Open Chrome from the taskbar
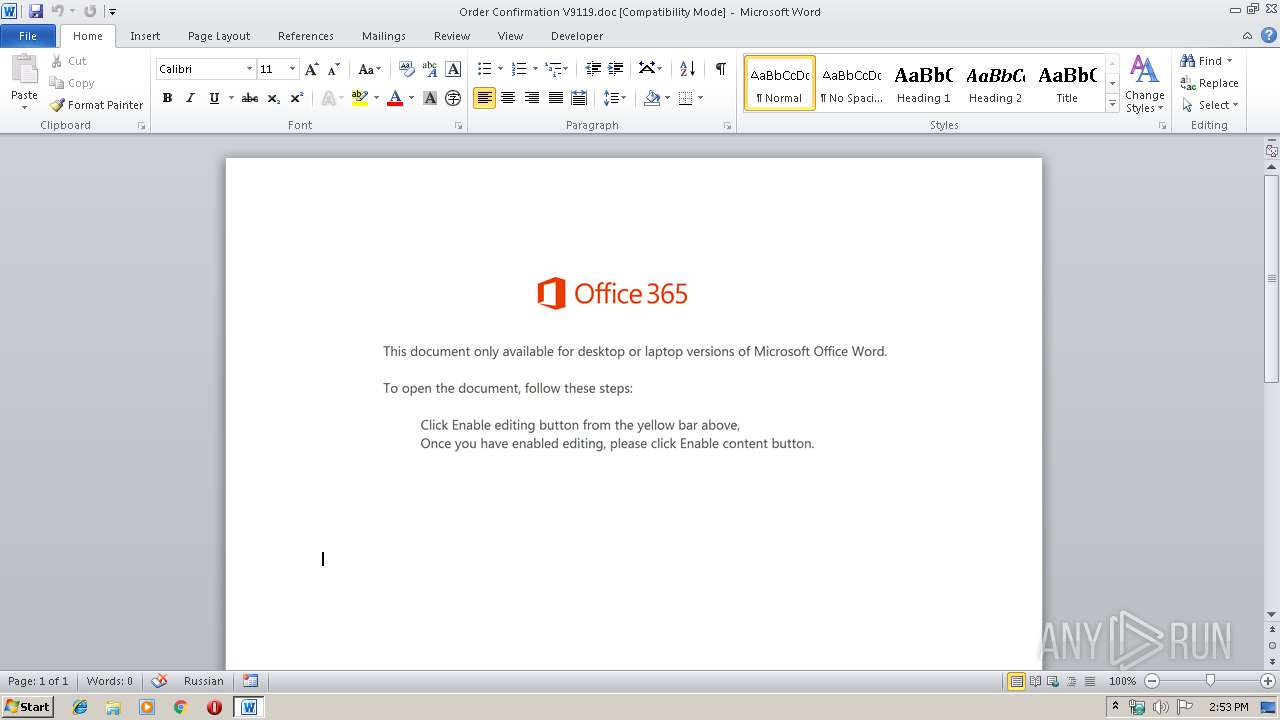 coord(180,707)
